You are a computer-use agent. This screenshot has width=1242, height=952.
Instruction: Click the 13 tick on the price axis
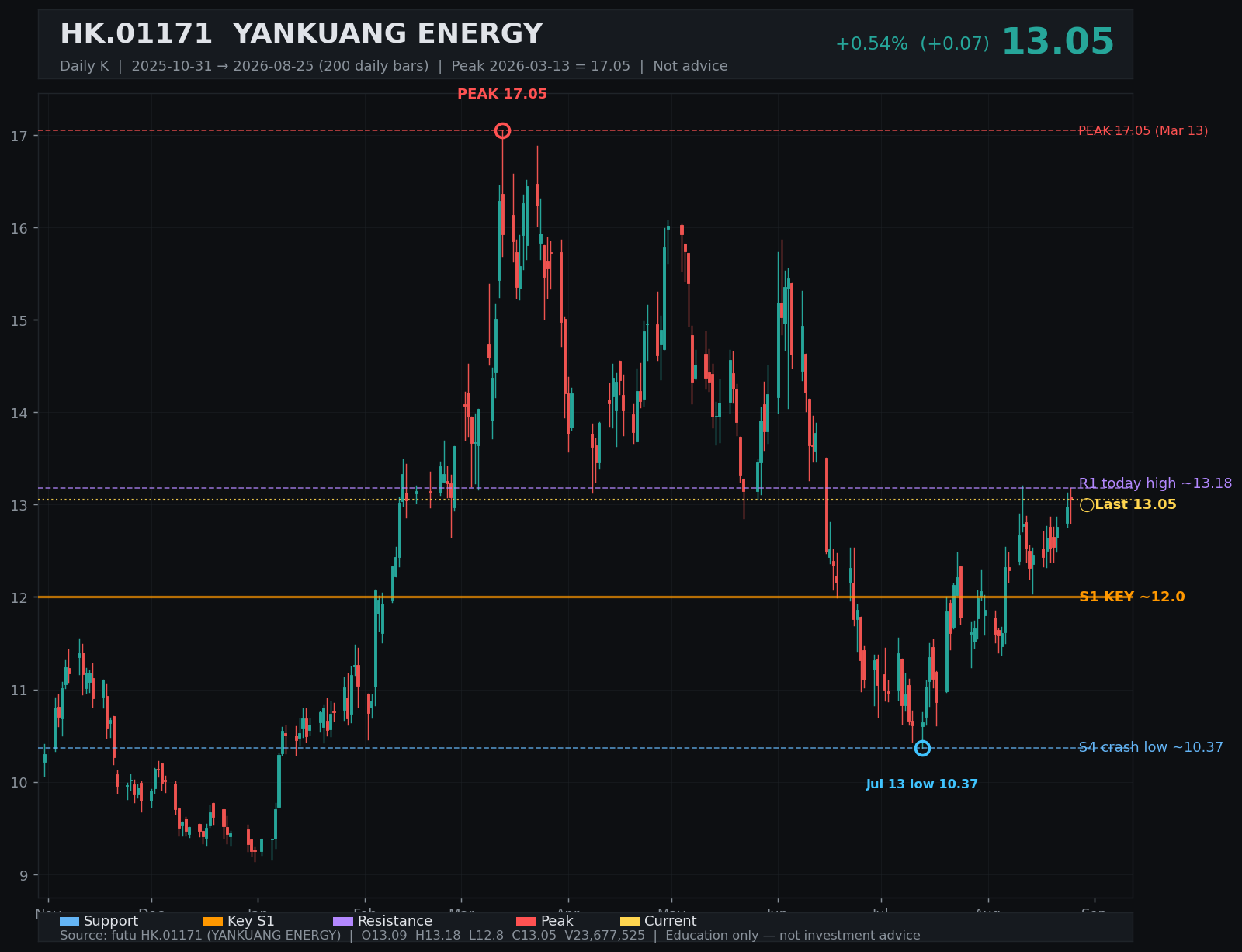tap(19, 505)
